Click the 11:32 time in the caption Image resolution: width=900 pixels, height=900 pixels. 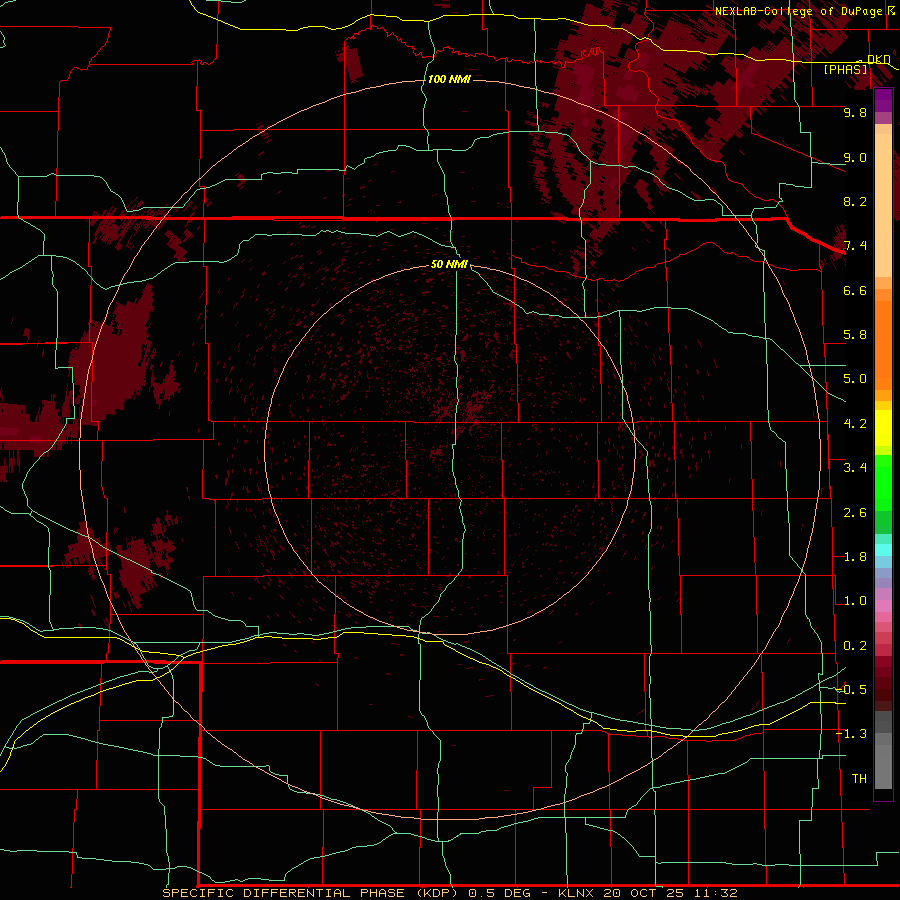[717, 893]
